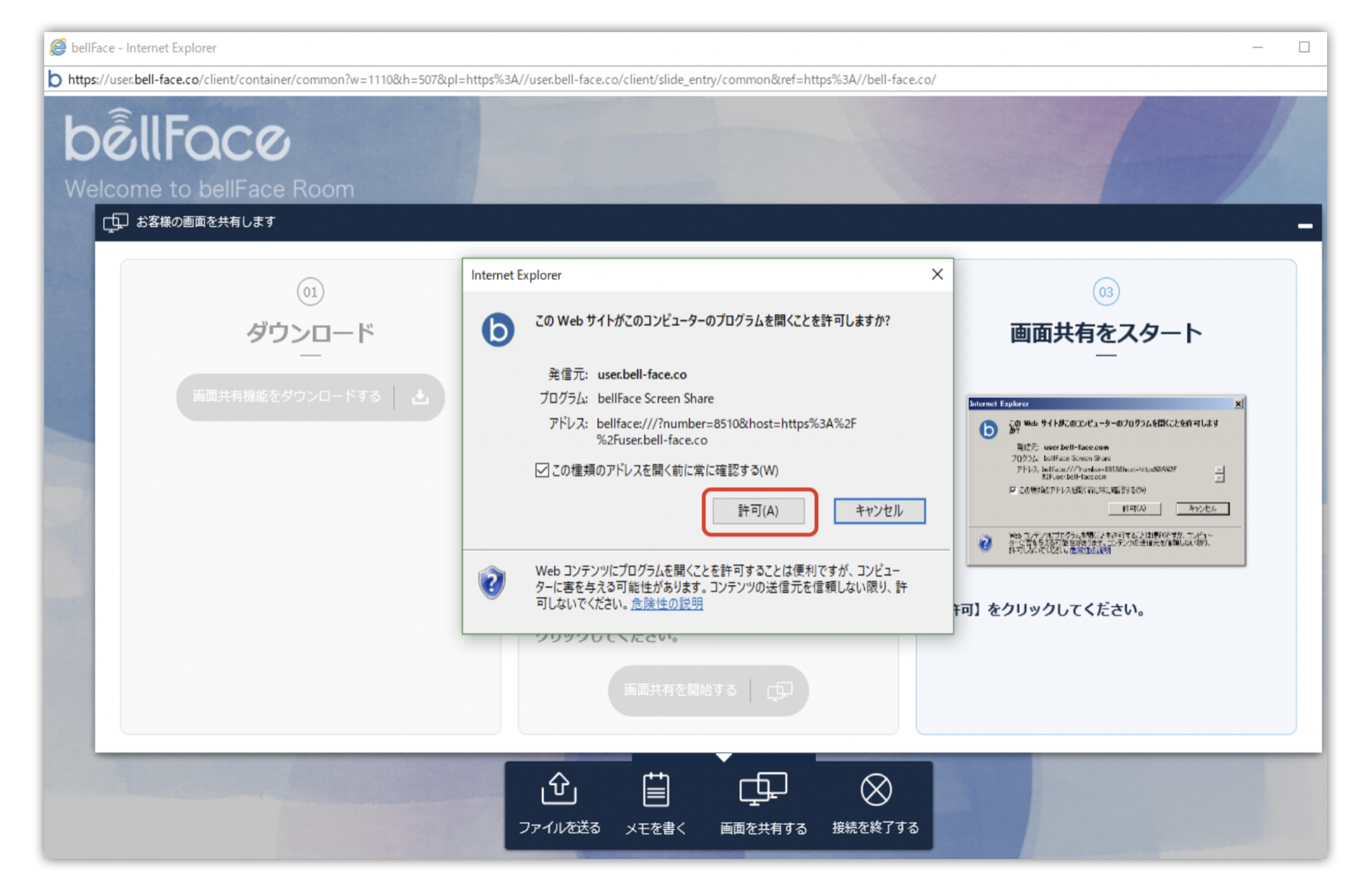Click the Welcome to bellFace Room text
Image resolution: width=1372 pixels, height=887 pixels.
[x=210, y=189]
